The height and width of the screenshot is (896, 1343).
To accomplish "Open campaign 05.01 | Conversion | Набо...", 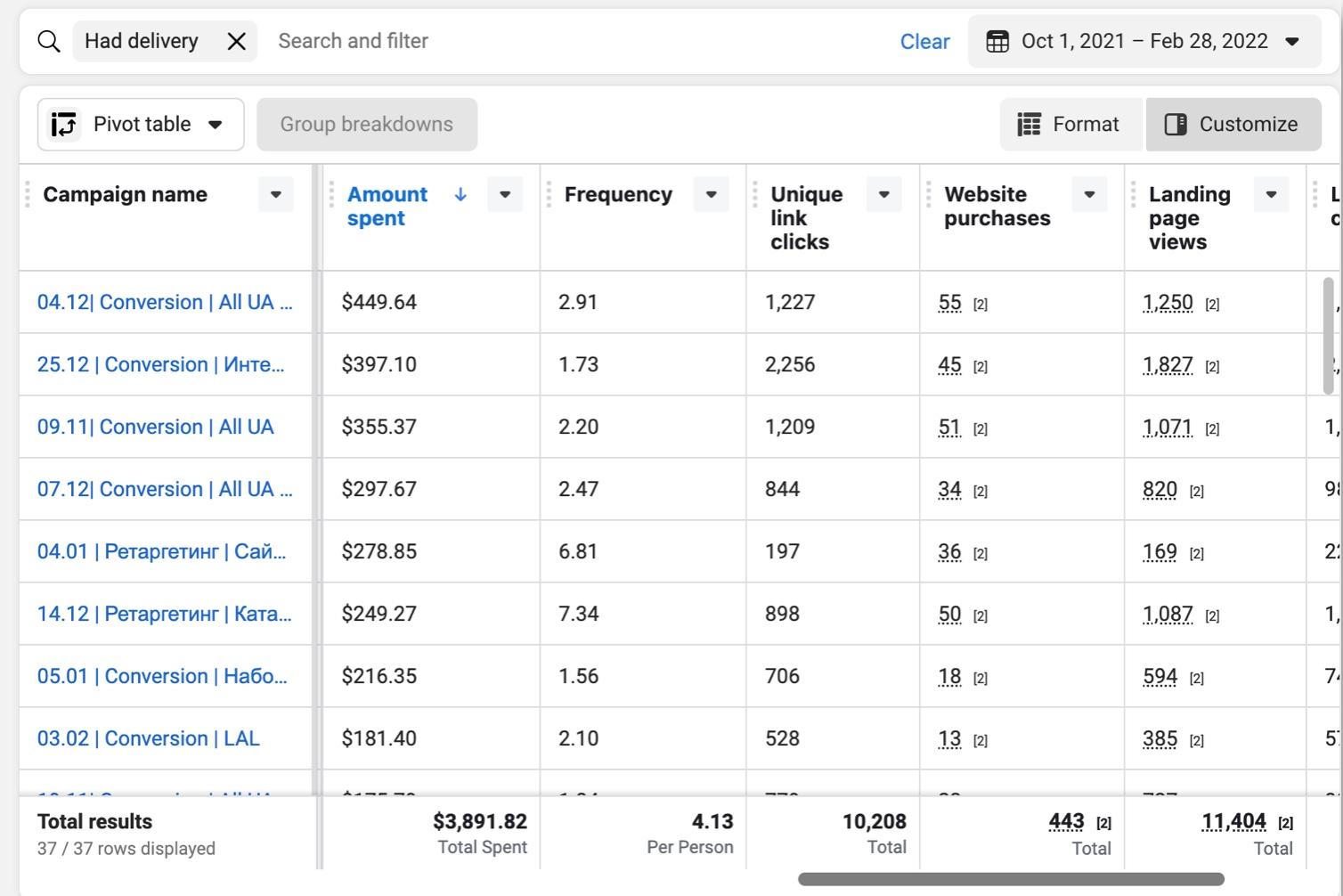I will 162,677.
